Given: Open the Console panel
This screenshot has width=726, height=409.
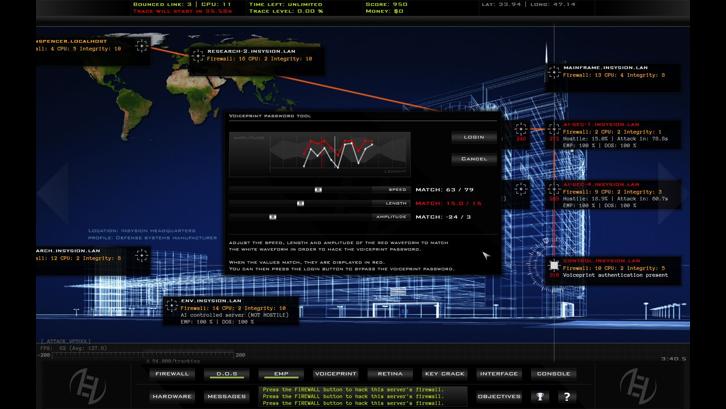Looking at the screenshot, I should 553,374.
